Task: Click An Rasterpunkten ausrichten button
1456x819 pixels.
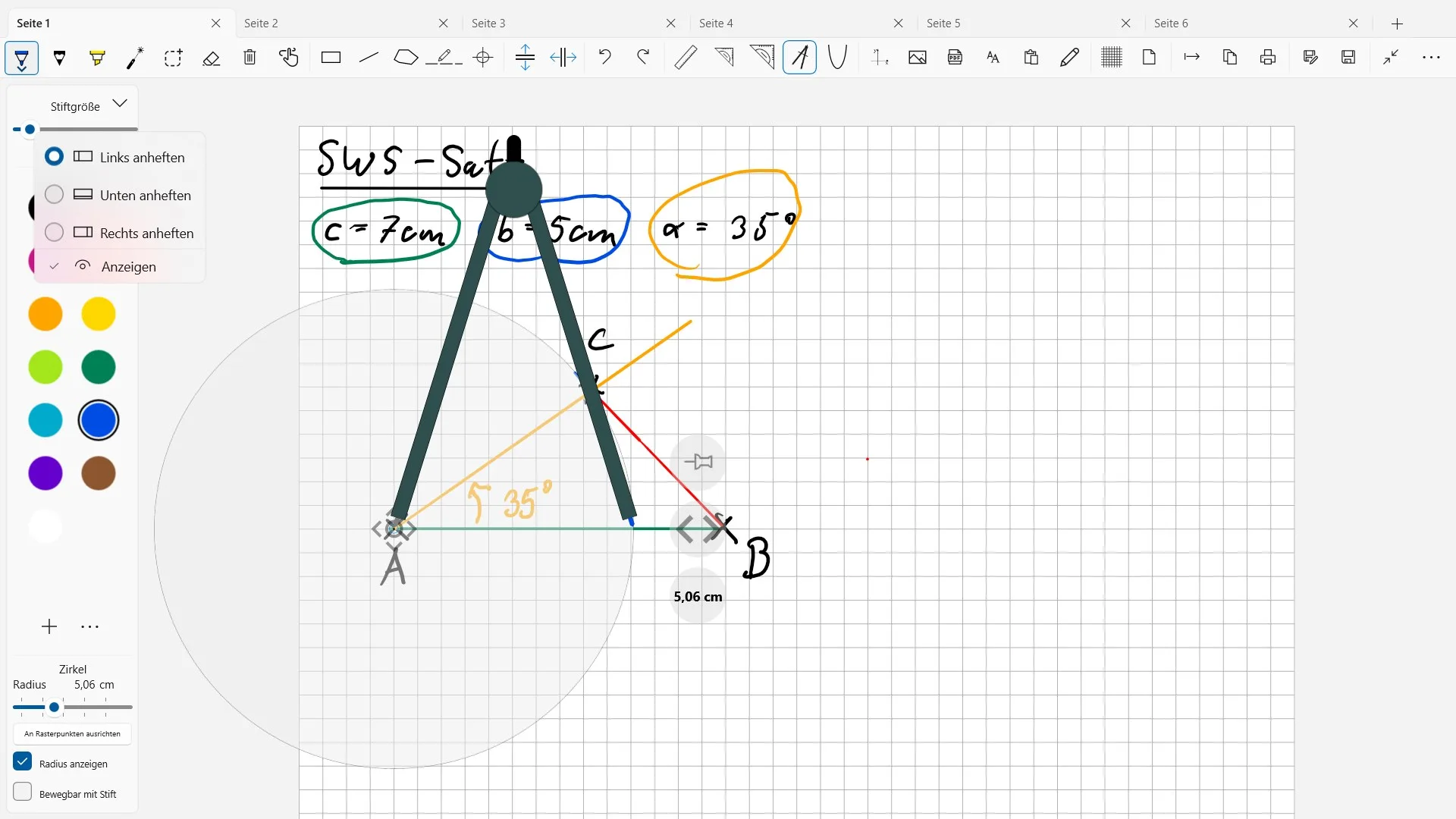Action: [72, 734]
